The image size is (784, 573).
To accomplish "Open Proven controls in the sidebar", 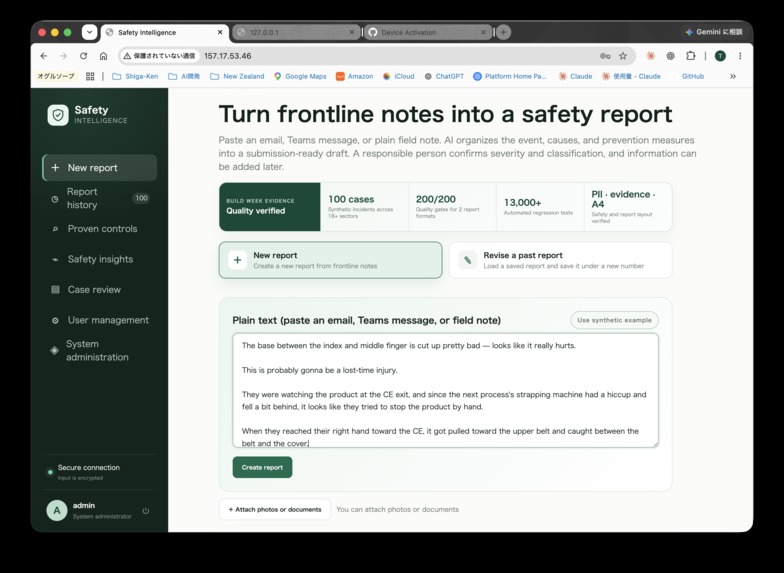I will point(100,229).
